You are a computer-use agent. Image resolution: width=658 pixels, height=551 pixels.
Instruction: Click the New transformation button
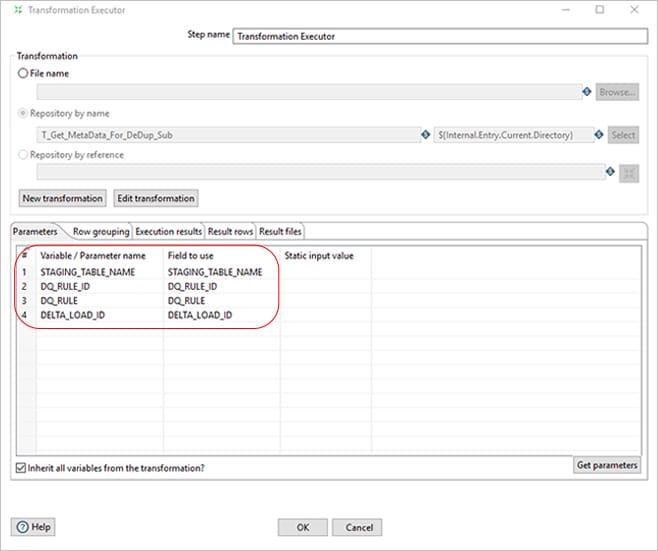point(63,198)
